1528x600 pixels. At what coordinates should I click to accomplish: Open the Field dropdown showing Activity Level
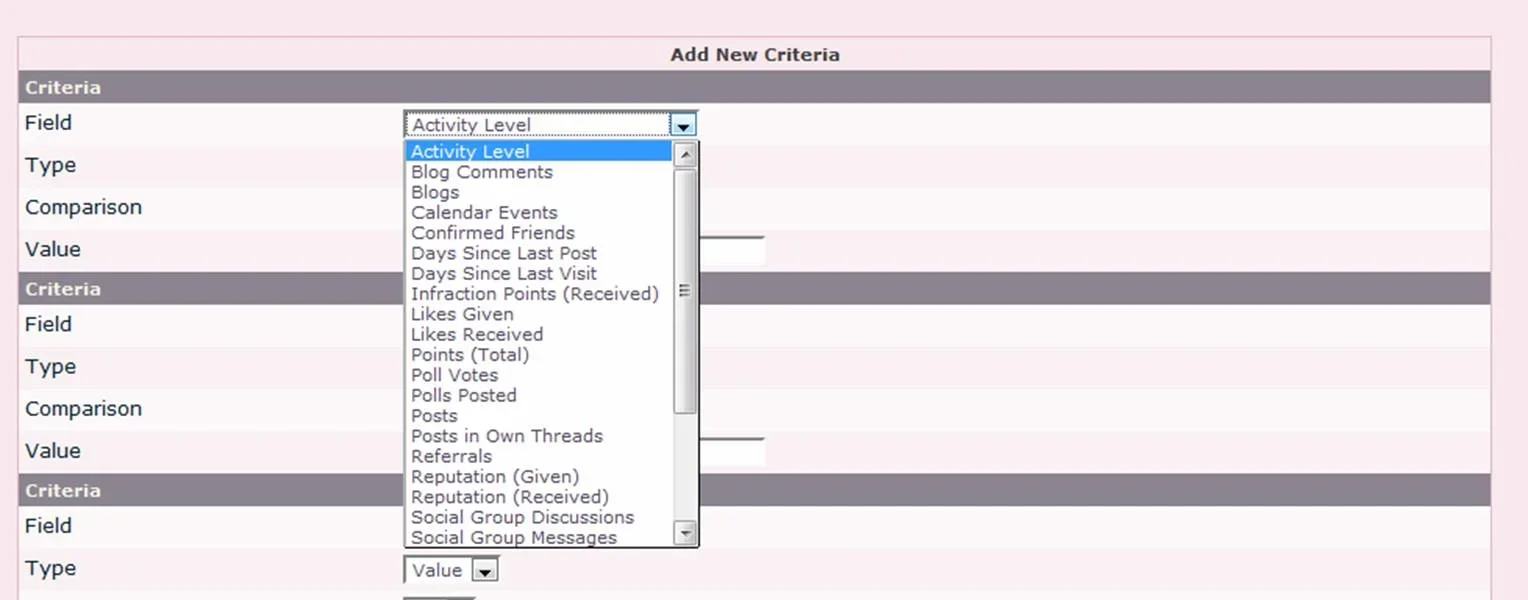550,124
